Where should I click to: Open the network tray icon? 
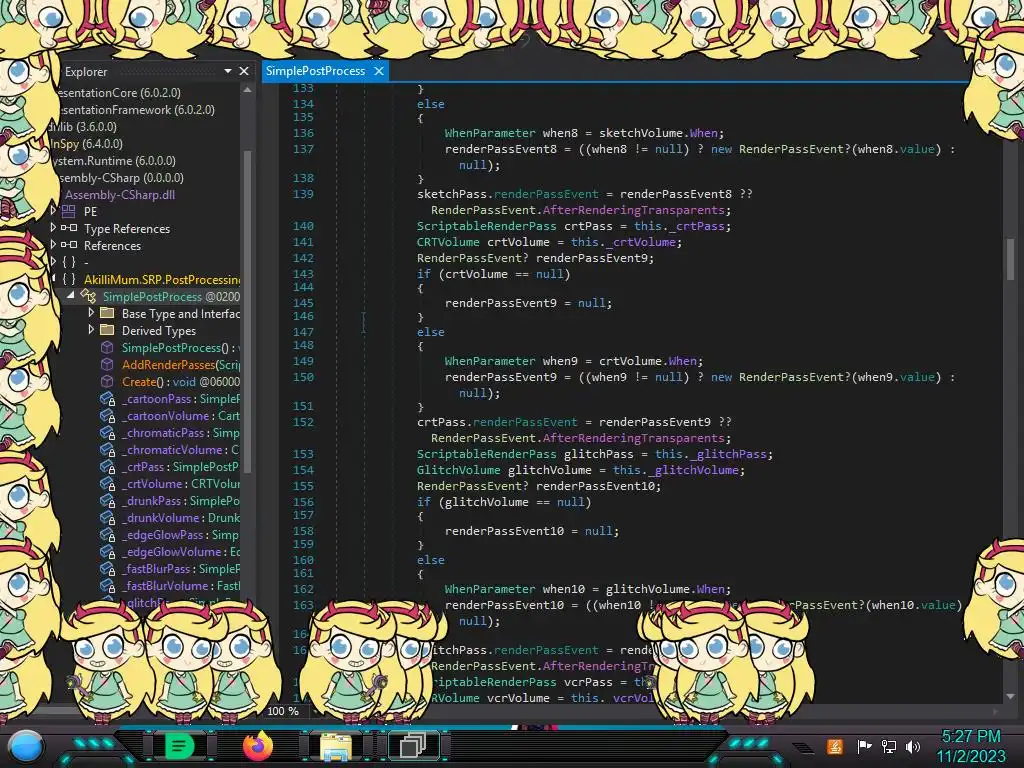tap(889, 746)
